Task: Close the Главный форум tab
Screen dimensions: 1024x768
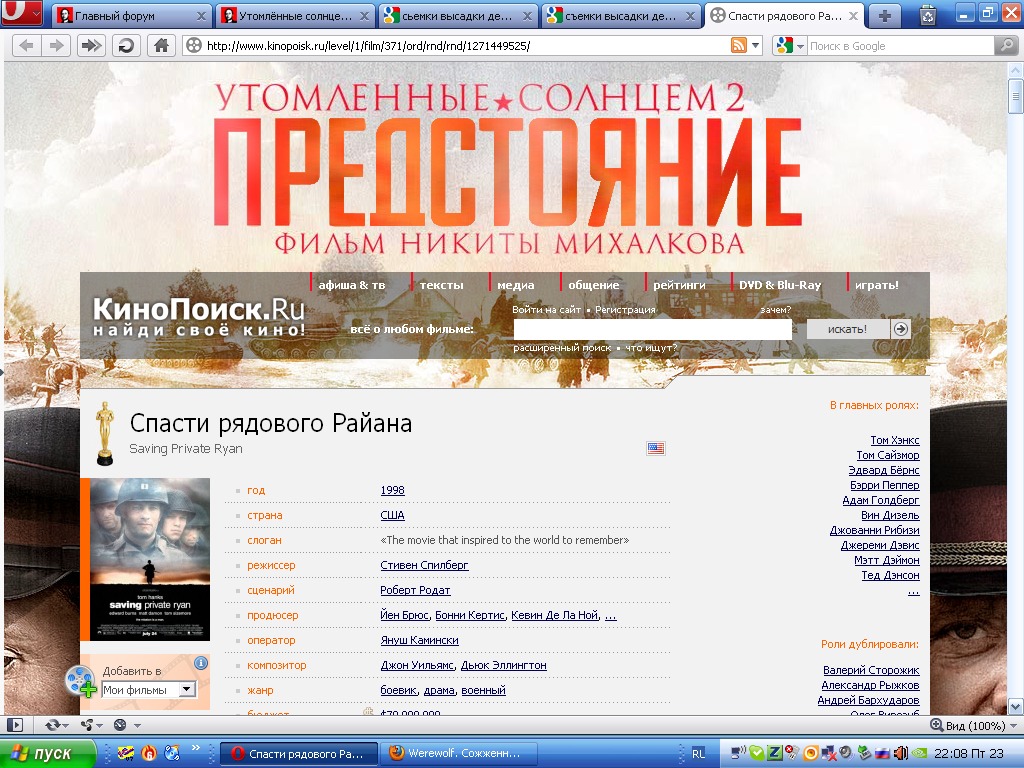Action: click(x=200, y=16)
